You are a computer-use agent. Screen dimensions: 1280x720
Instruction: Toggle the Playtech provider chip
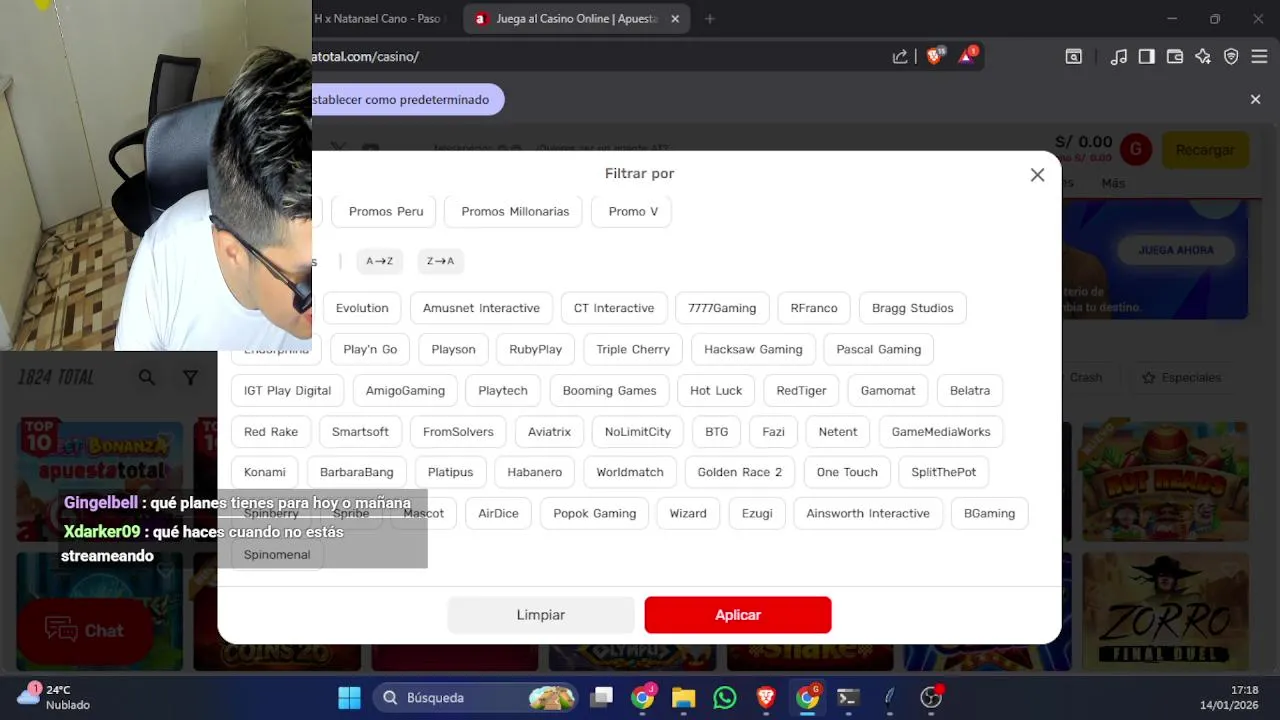503,390
